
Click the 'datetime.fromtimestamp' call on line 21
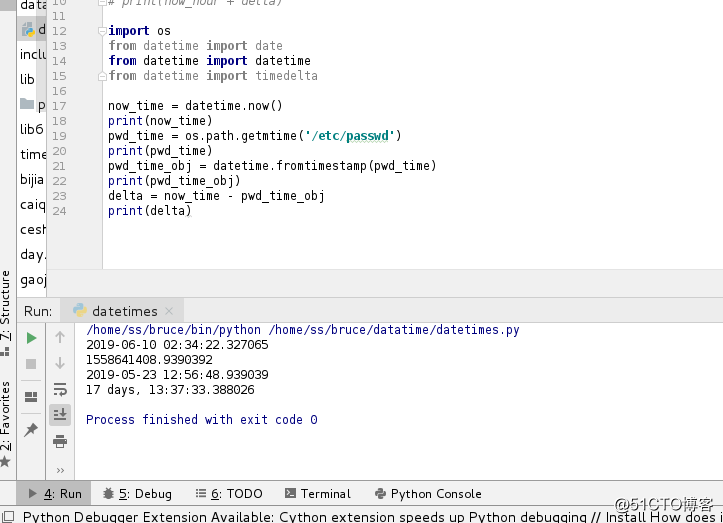pyautogui.click(x=290, y=166)
